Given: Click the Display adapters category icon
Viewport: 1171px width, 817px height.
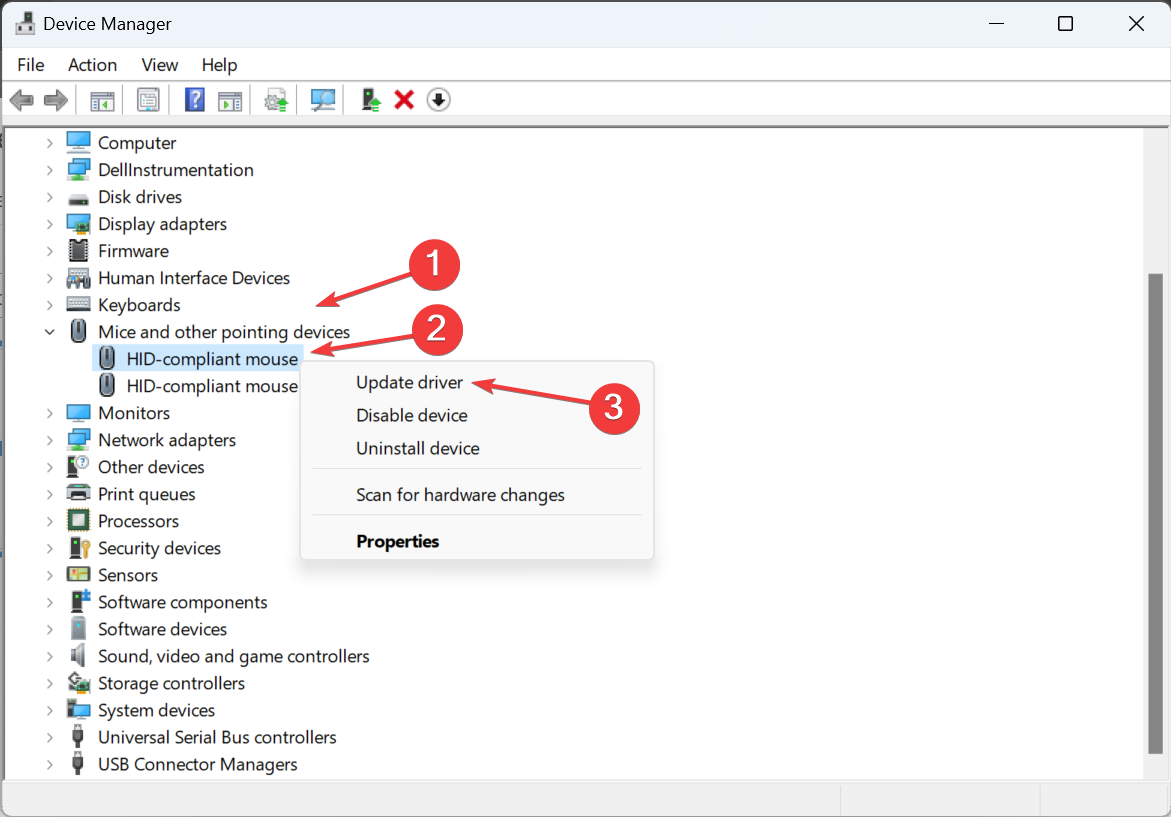Looking at the screenshot, I should [x=78, y=224].
